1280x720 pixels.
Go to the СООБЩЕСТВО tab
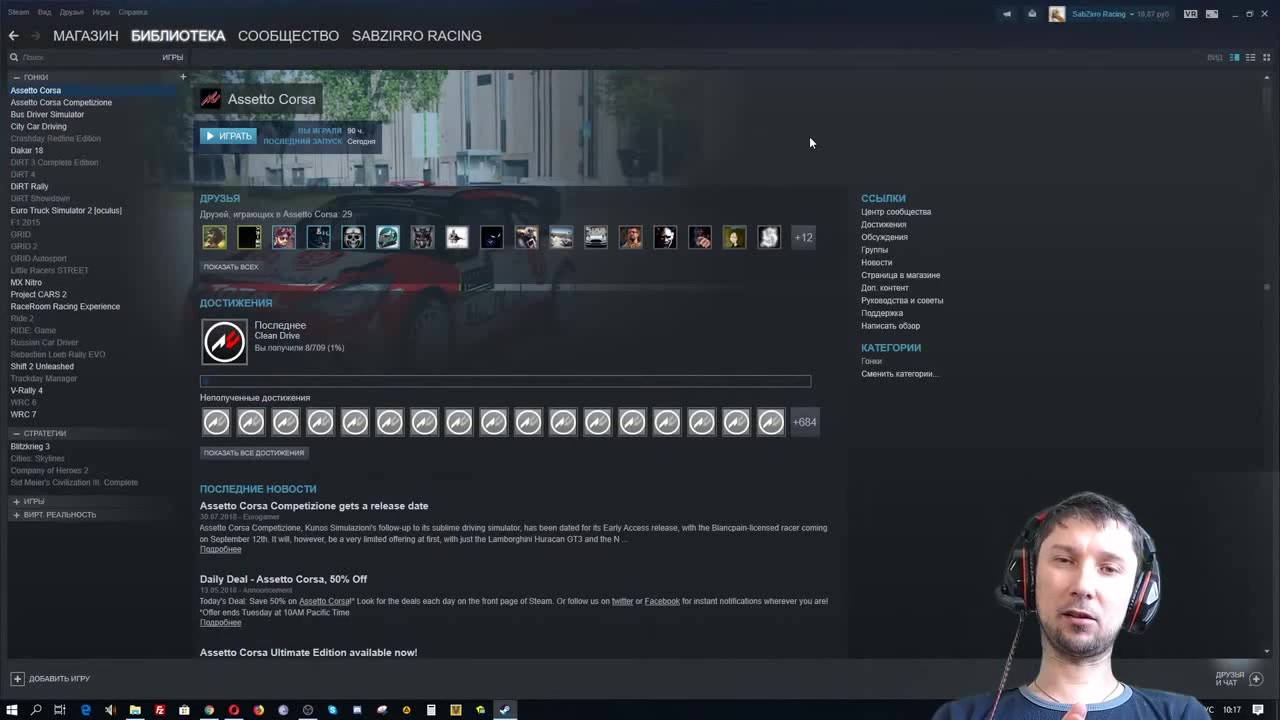288,35
